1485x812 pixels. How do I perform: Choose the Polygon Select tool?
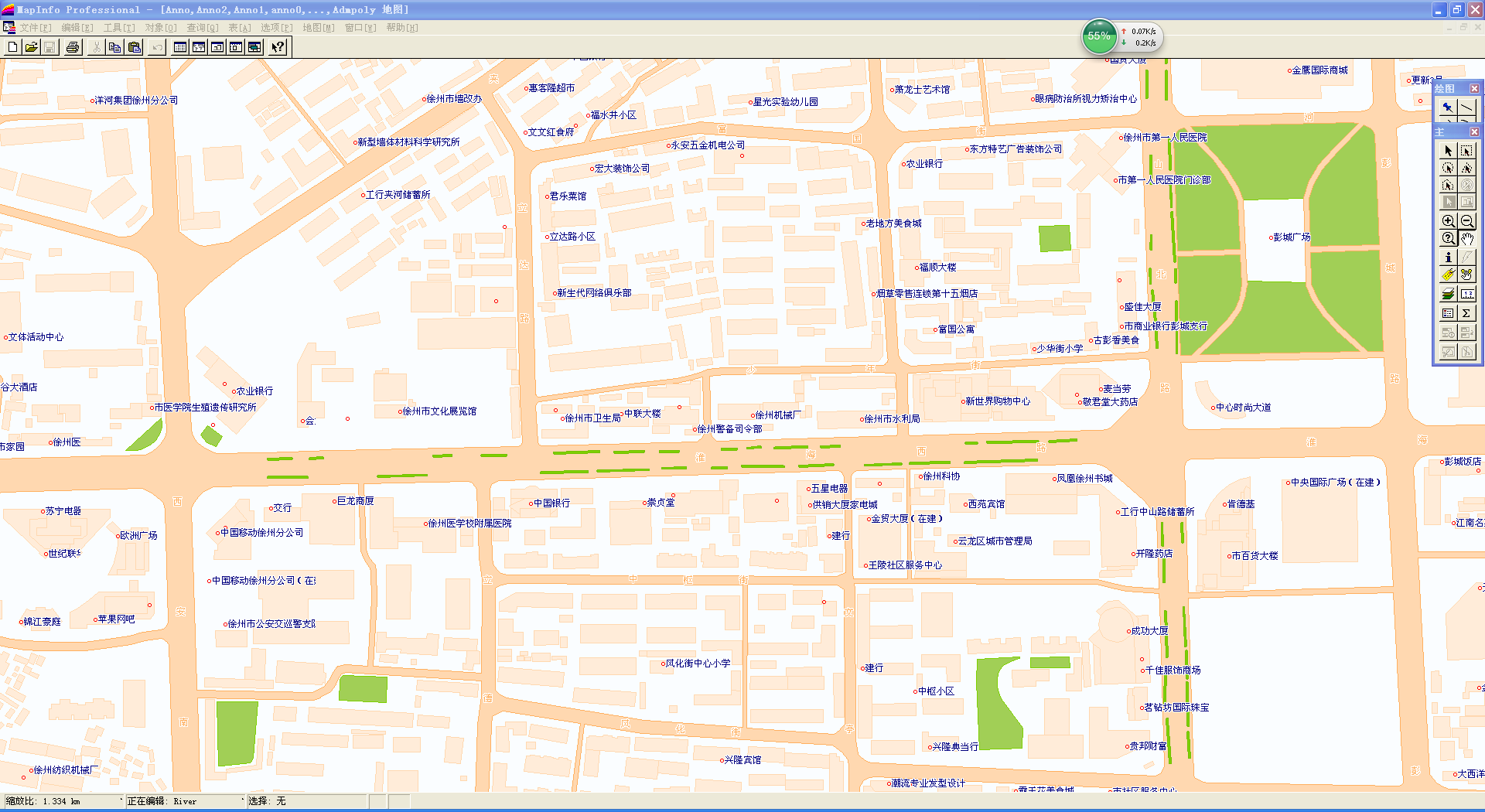[x=1466, y=168]
